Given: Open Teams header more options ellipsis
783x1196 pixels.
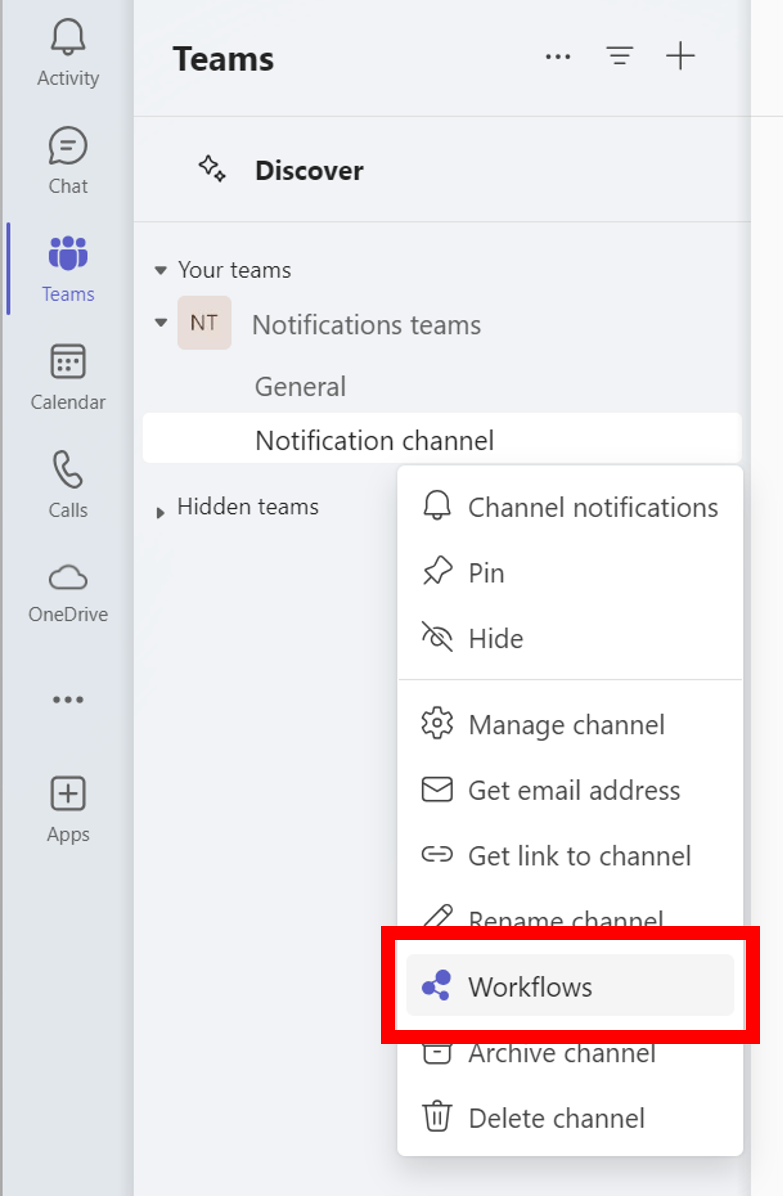Looking at the screenshot, I should pyautogui.click(x=558, y=56).
